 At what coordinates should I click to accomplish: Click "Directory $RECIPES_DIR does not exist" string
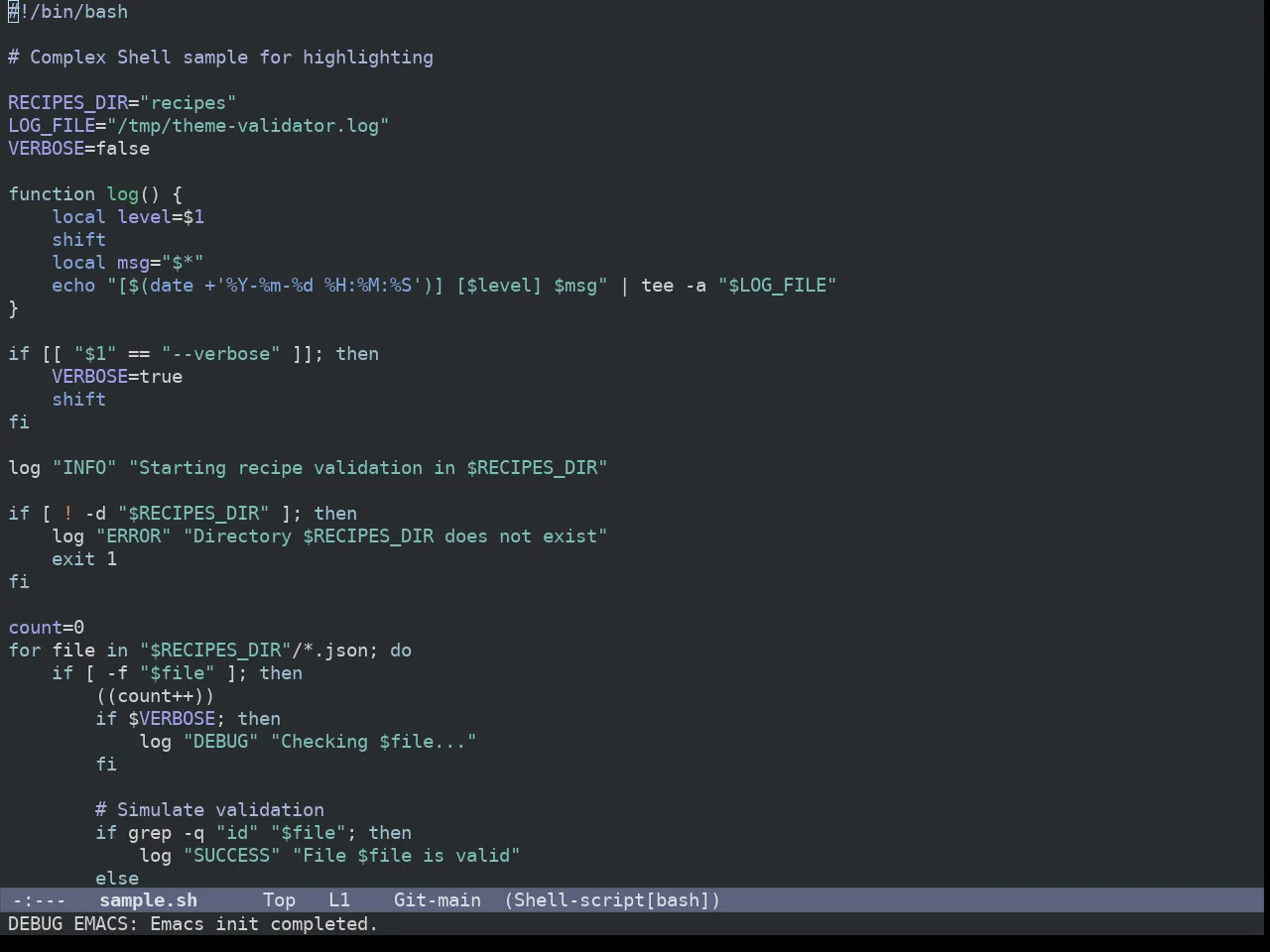(x=395, y=536)
